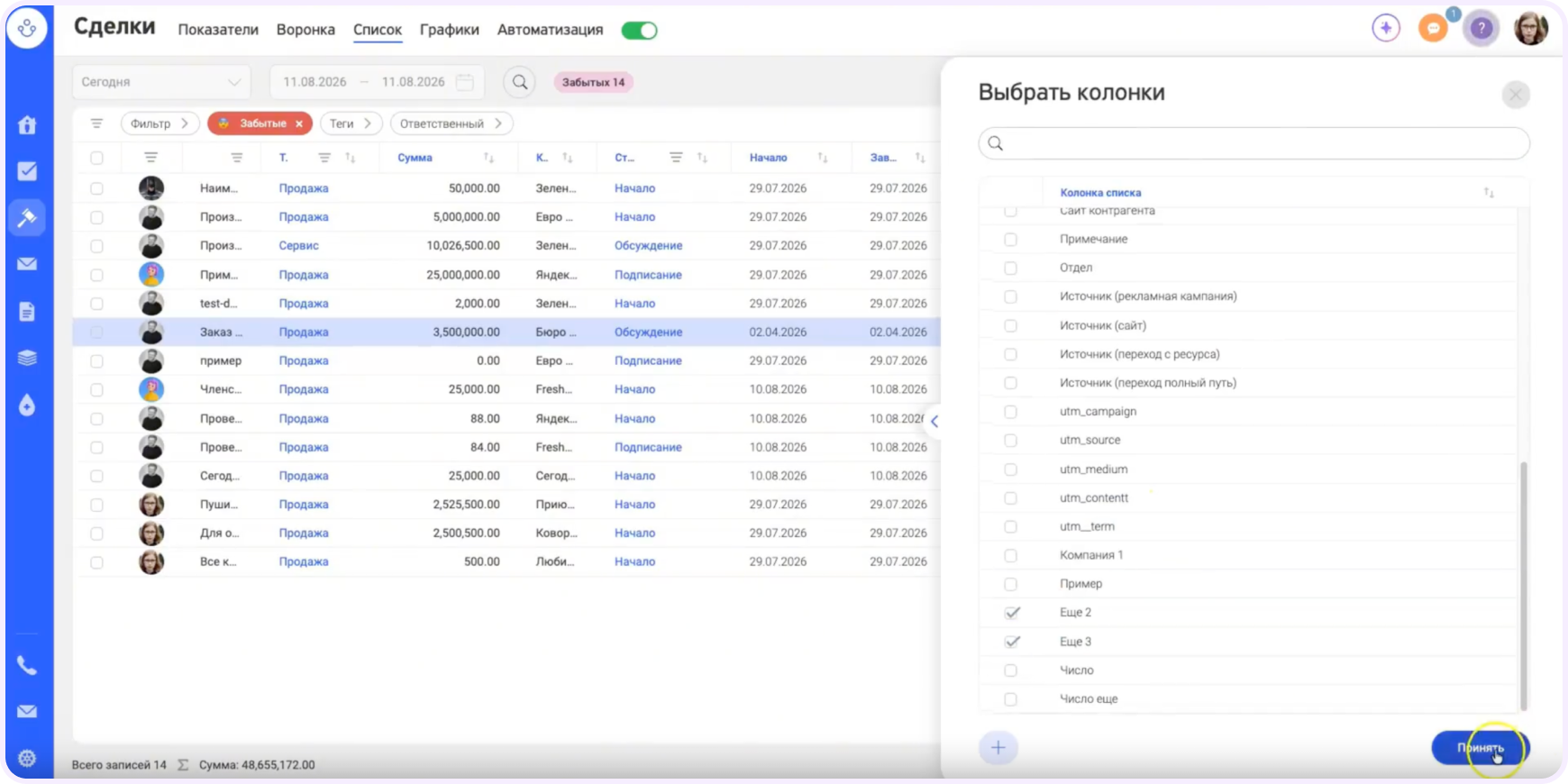Viewport: 1568px width, 784px height.
Task: Open Продажа link in Пуши... row
Action: click(304, 505)
